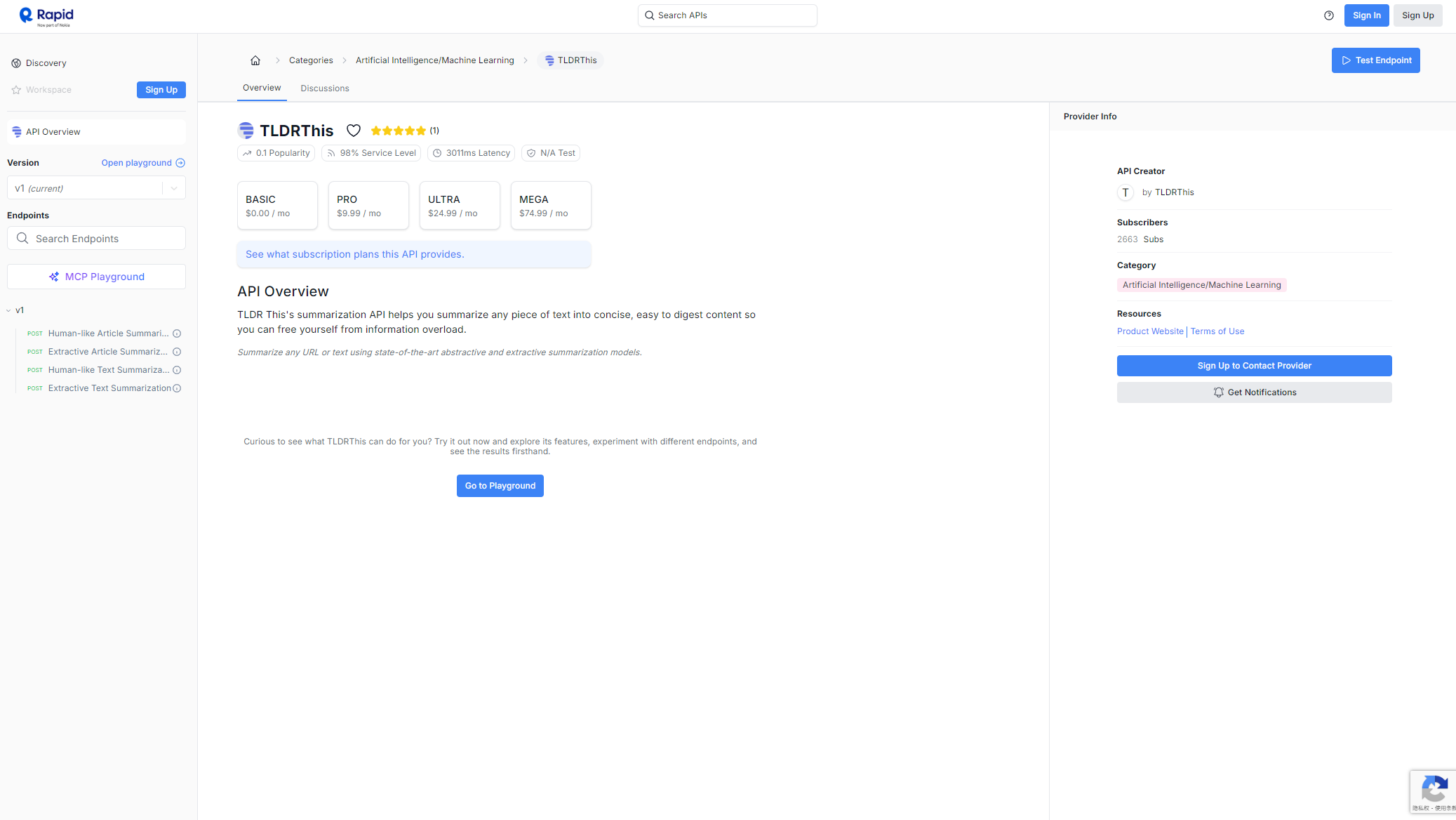Image resolution: width=1456 pixels, height=820 pixels.
Task: Click the Test Endpoint button
Action: 1375,60
